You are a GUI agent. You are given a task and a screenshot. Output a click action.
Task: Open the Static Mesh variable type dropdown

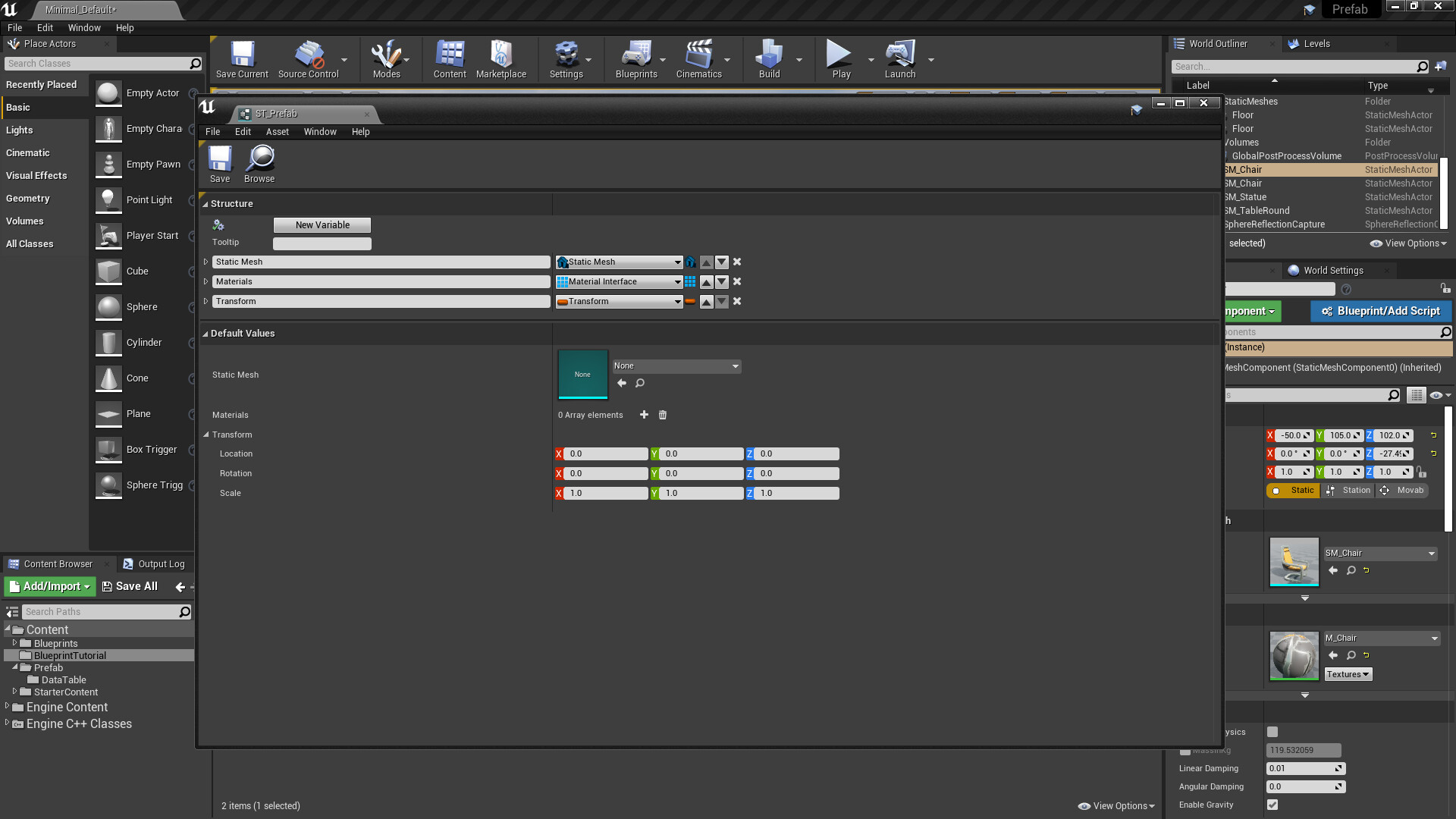(x=618, y=262)
